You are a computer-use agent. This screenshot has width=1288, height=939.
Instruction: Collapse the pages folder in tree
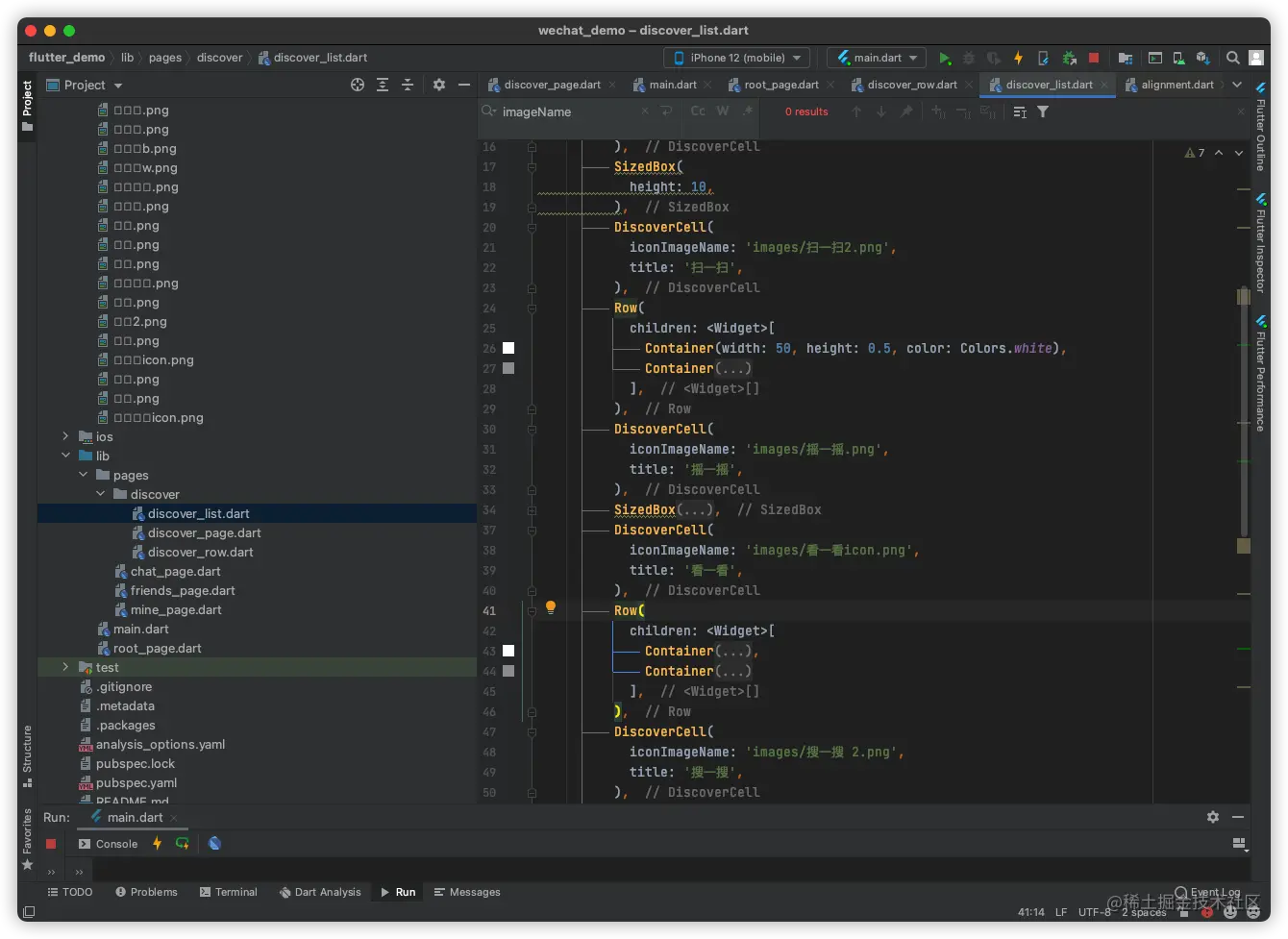point(83,475)
